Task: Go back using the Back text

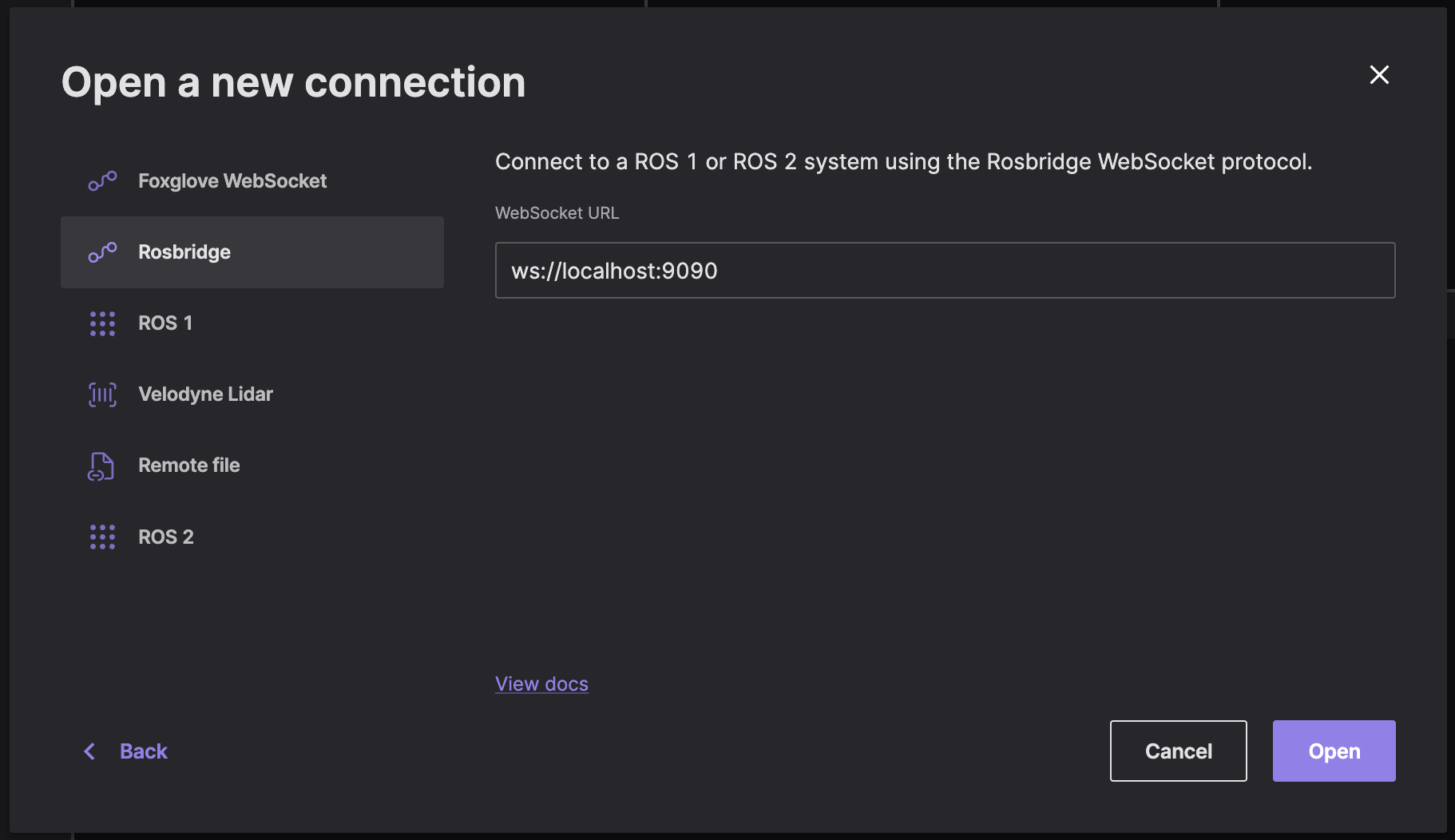Action: [144, 751]
